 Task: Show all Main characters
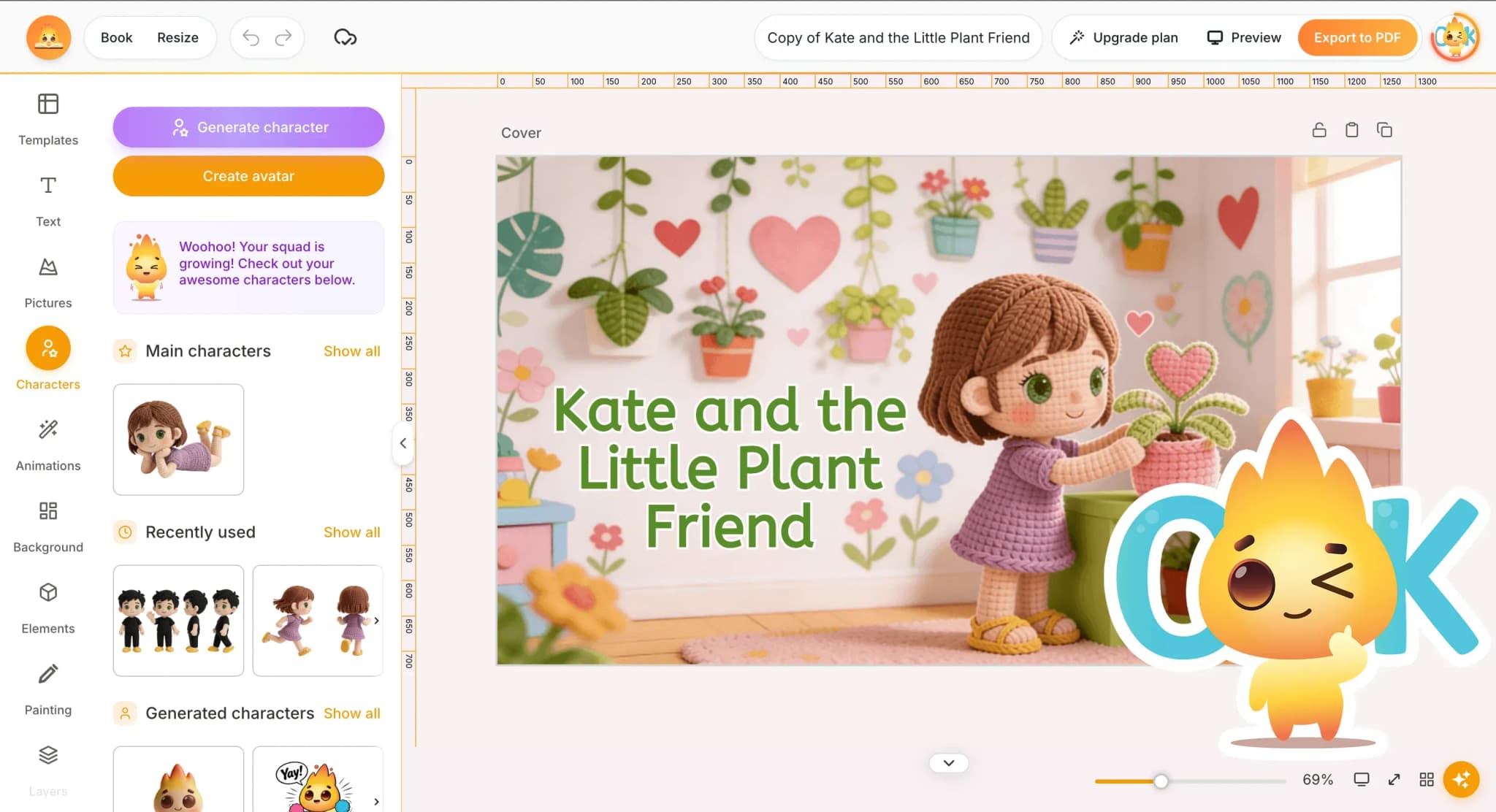[352, 351]
